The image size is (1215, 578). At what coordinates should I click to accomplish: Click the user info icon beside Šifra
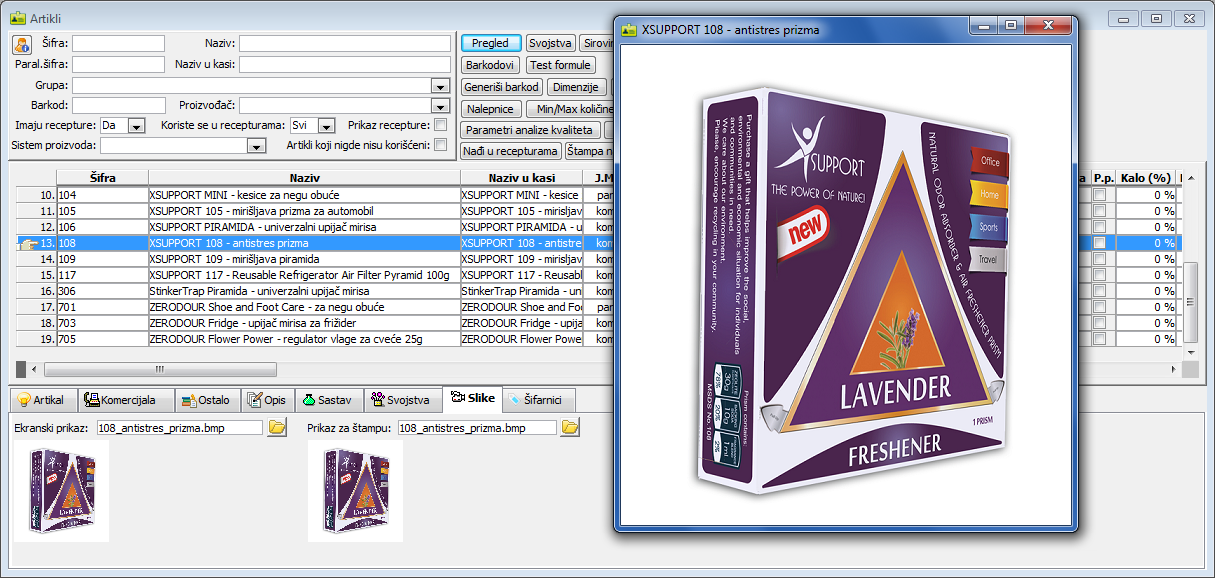tap(22, 44)
